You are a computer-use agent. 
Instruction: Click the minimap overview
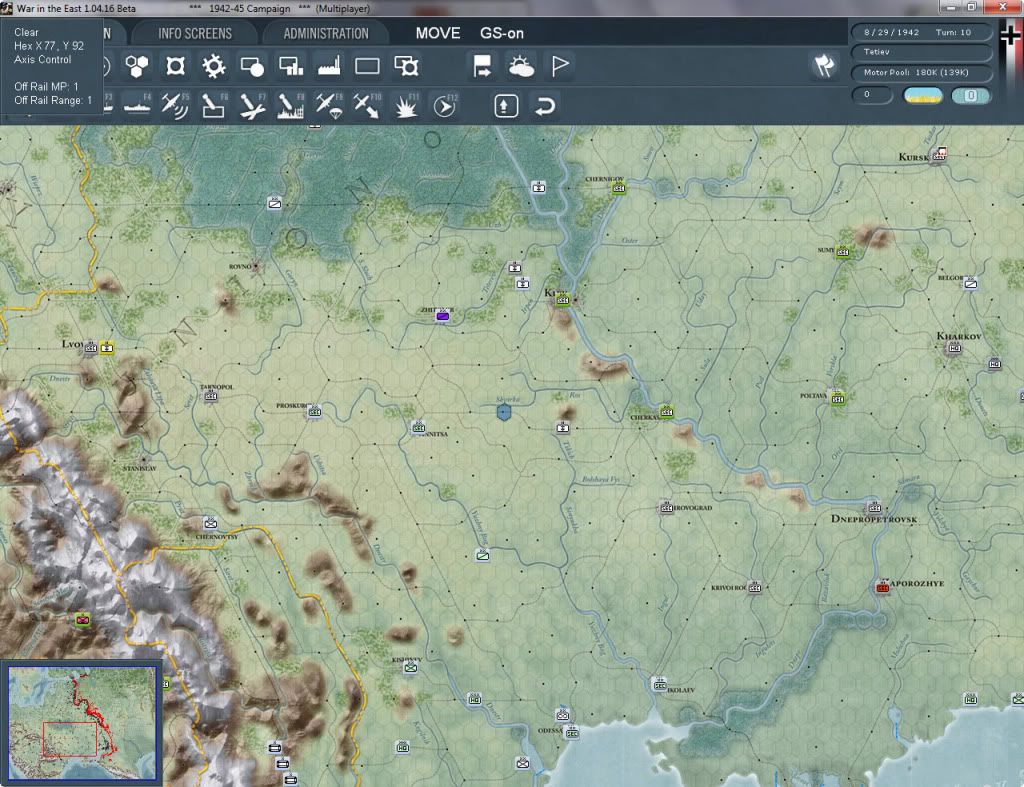[x=82, y=722]
